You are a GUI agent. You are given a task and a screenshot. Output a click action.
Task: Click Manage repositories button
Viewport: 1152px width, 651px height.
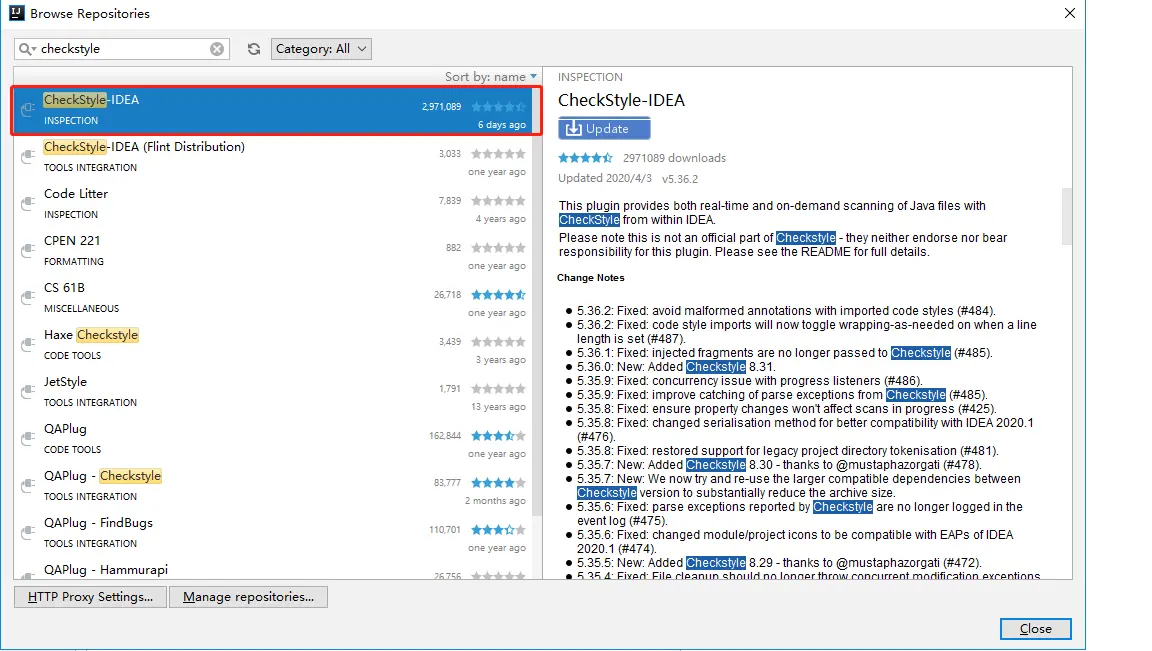(248, 597)
